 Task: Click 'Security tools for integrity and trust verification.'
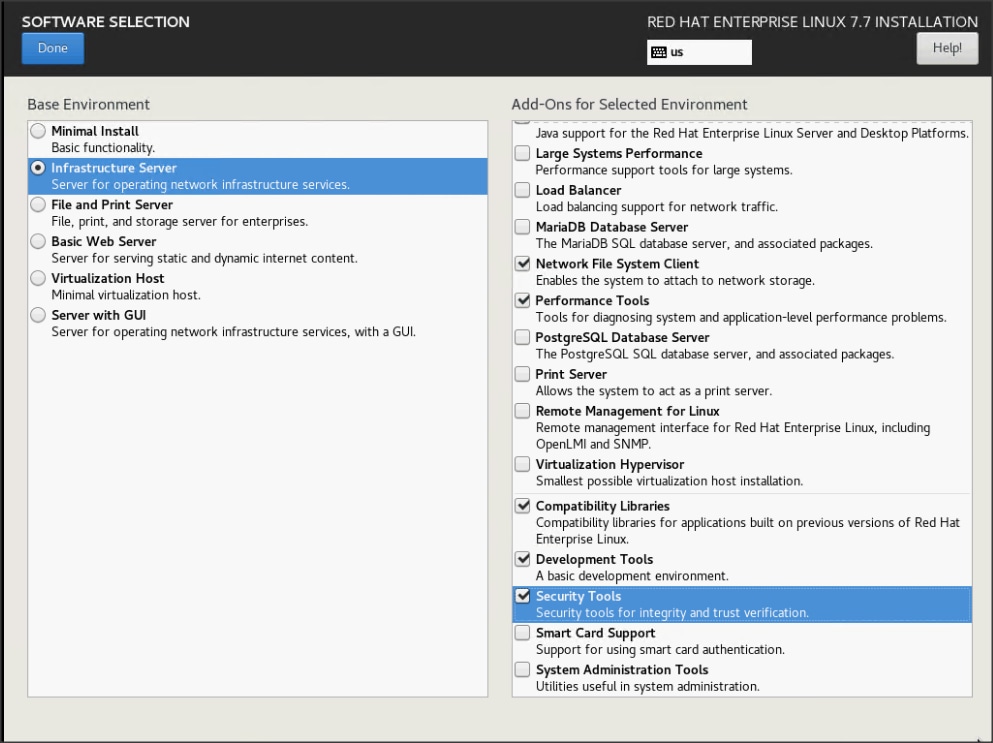click(x=673, y=613)
